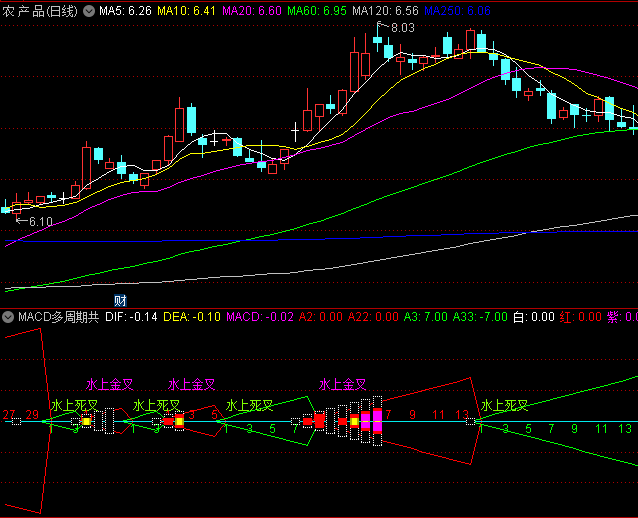Image resolution: width=638 pixels, height=518 pixels.
Task: Click the magenta MACD: -0.02 label
Action: click(260, 317)
